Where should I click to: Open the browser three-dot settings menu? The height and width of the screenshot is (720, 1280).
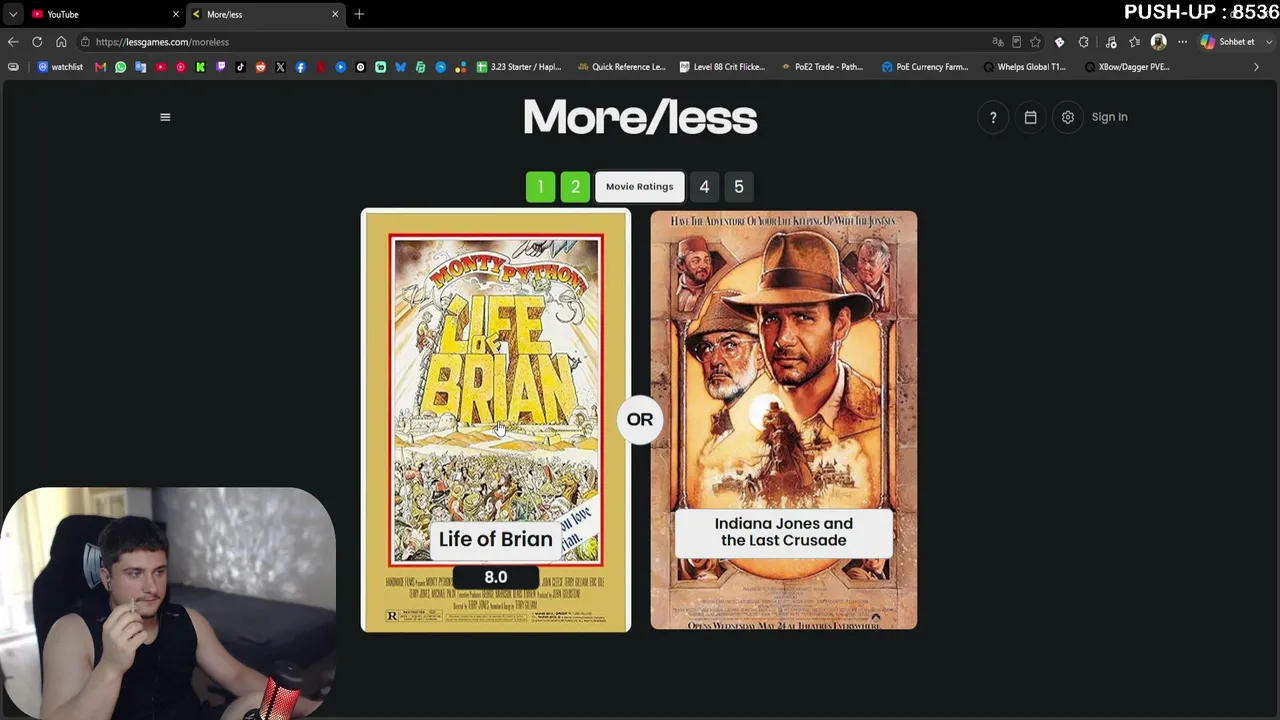[1182, 42]
